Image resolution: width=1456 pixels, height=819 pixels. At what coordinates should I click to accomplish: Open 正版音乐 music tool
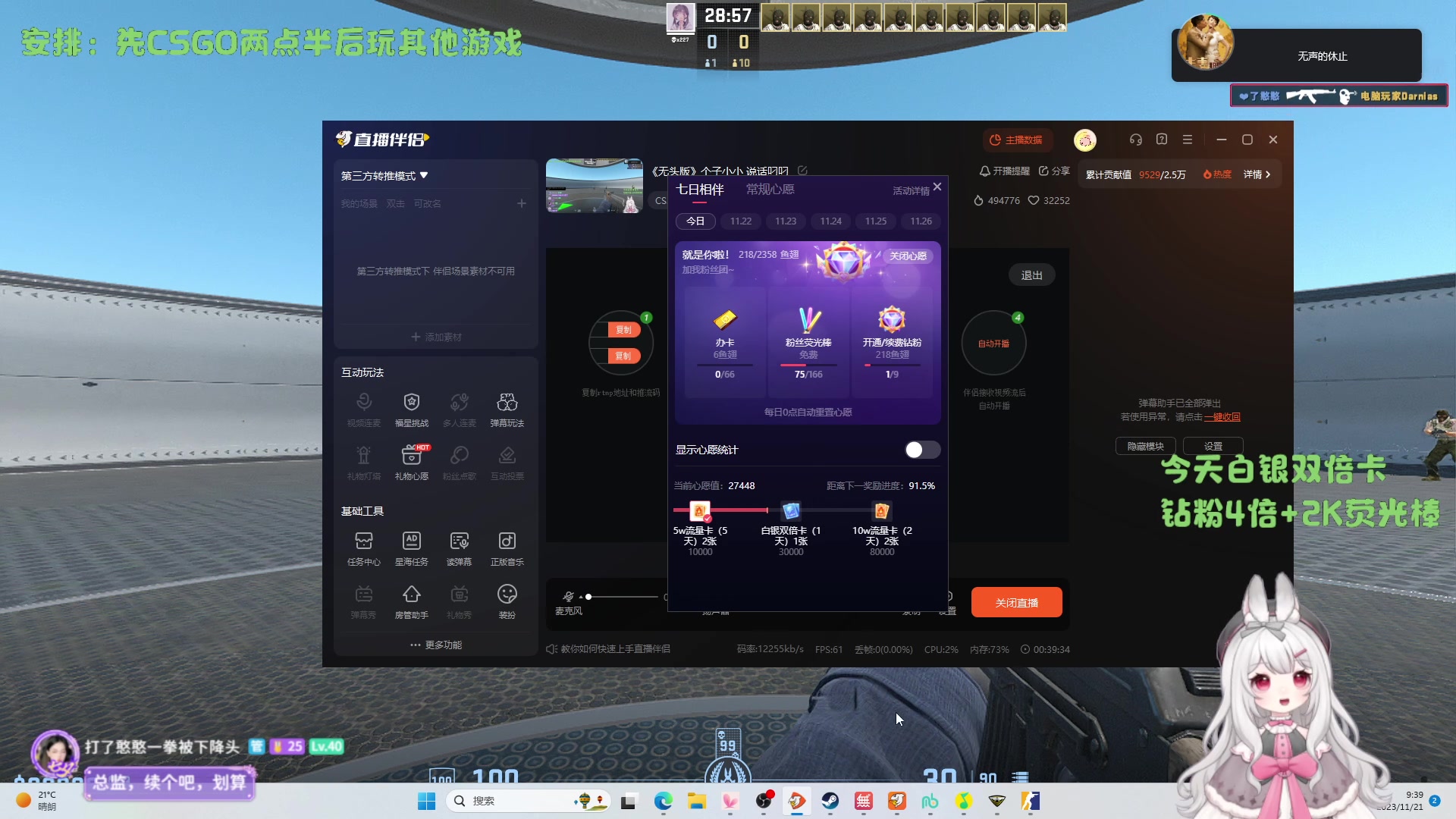(x=507, y=548)
